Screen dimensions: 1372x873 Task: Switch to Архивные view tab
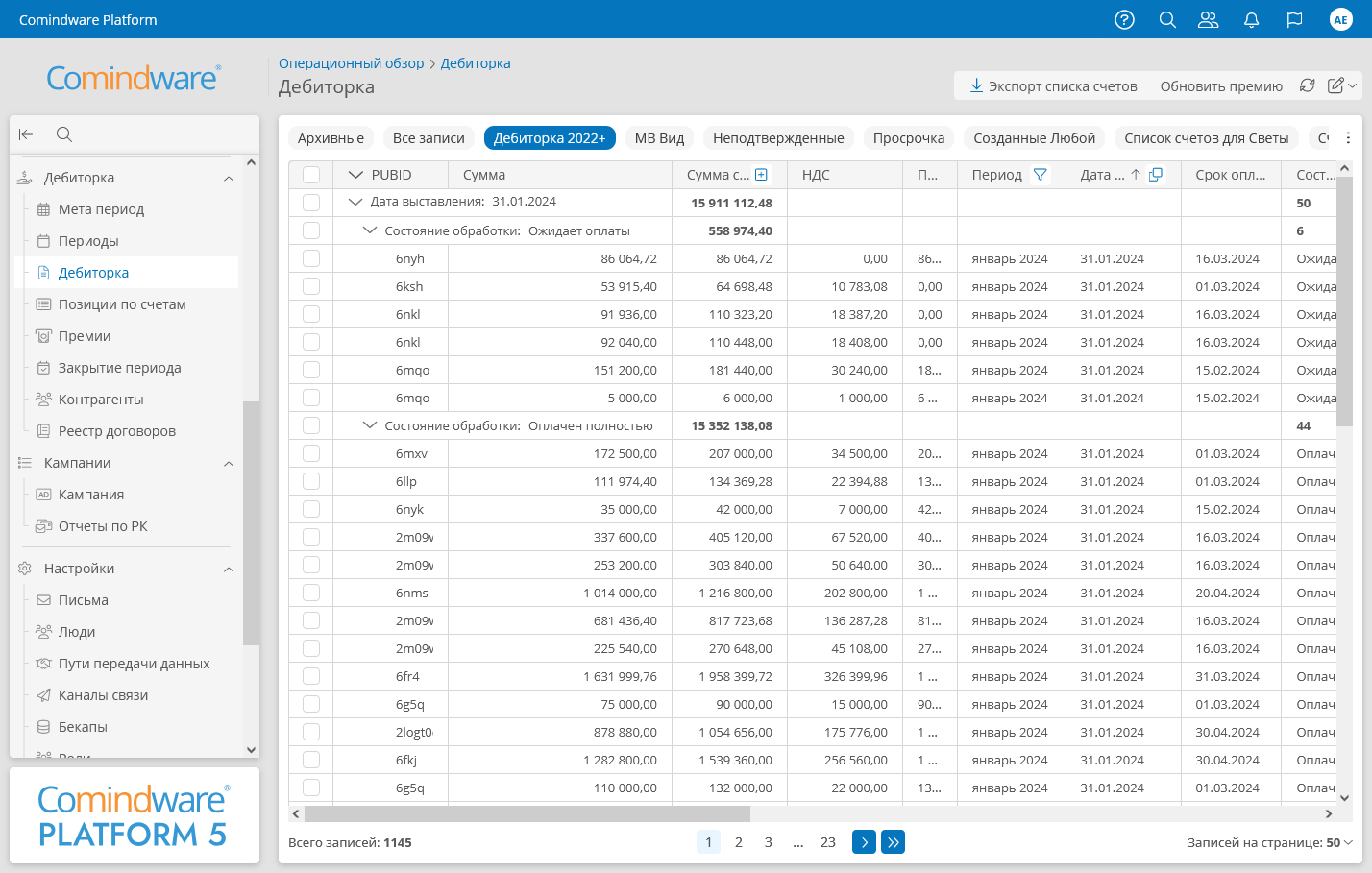331,138
